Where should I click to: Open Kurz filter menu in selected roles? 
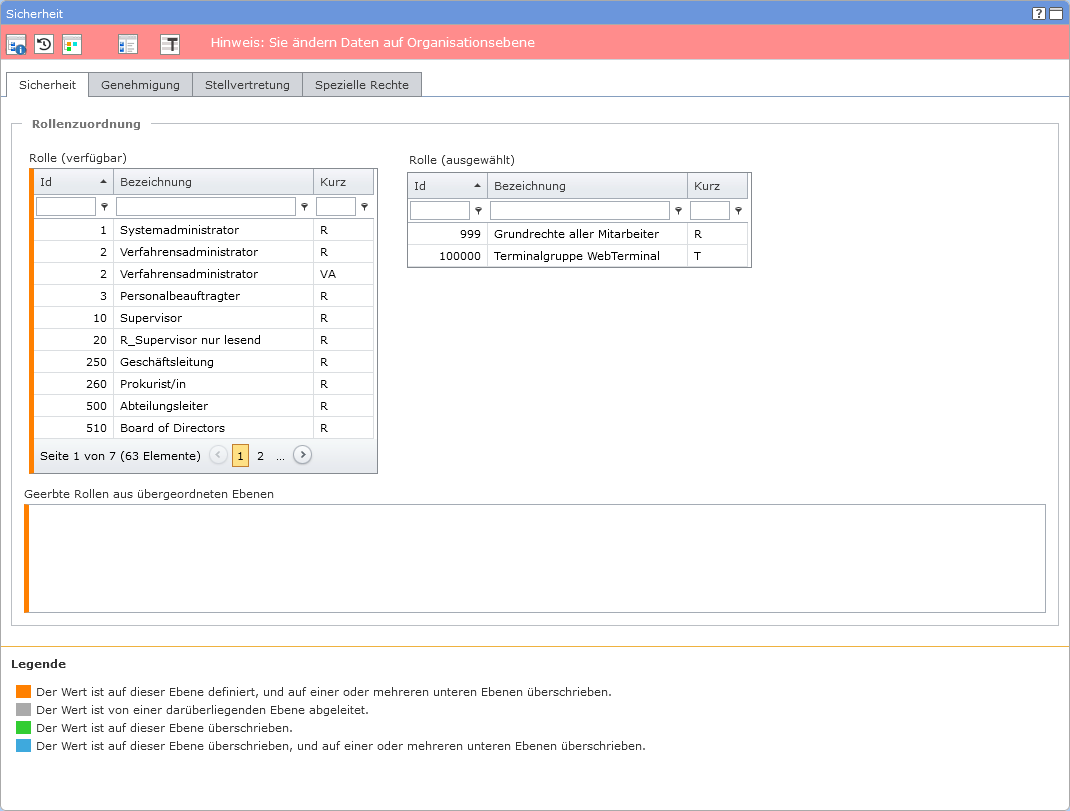[738, 211]
